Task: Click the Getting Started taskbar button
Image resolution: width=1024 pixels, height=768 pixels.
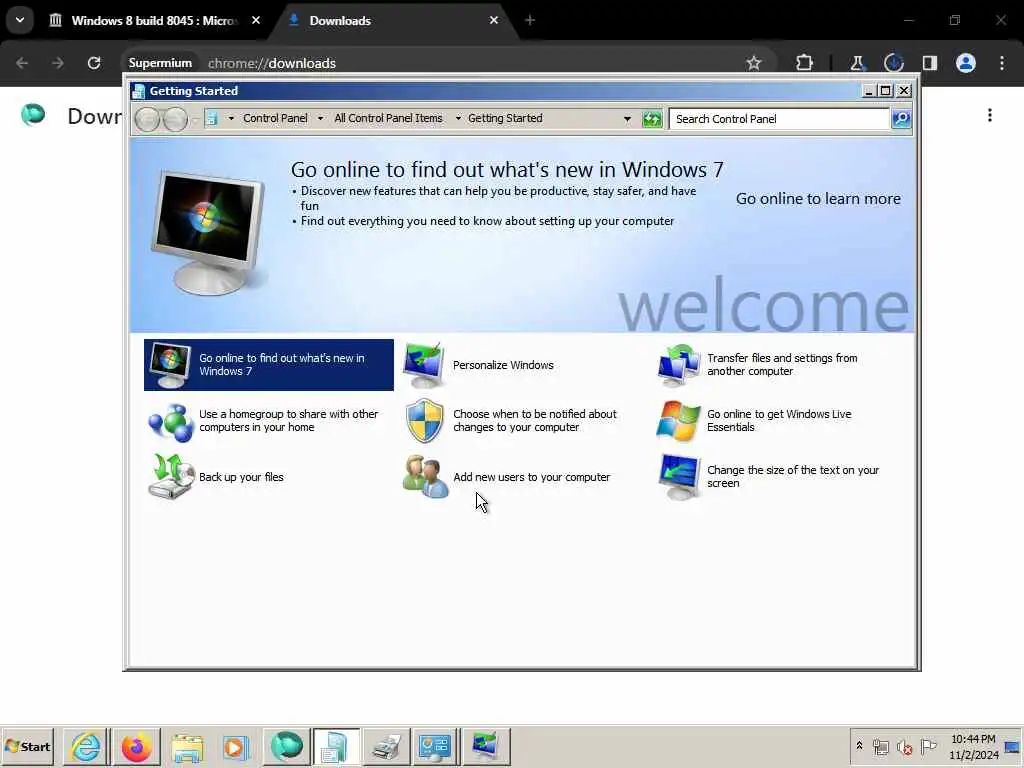Action: pyautogui.click(x=336, y=746)
